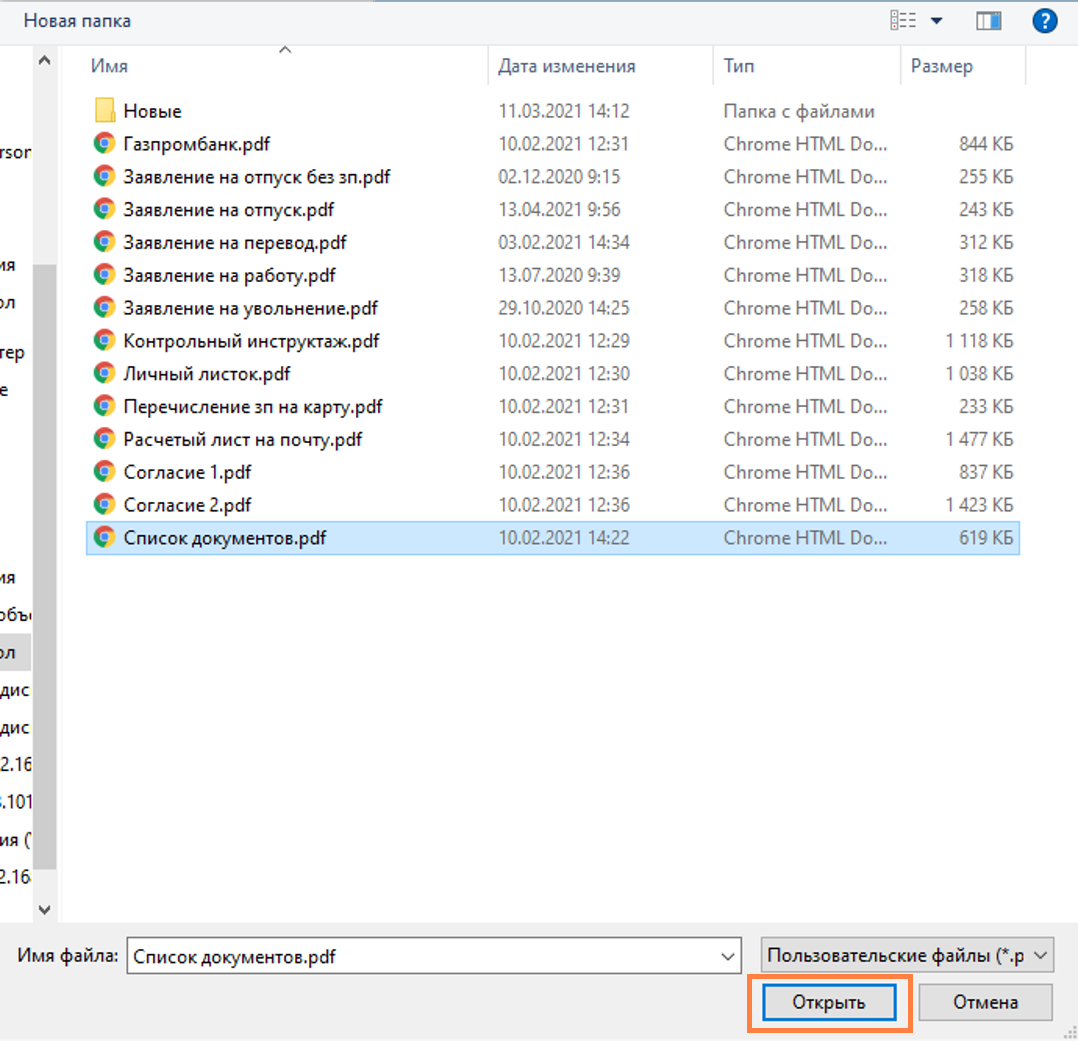Sort by the Размер column header
Screen dimensions: 1078x1041
tap(941, 67)
